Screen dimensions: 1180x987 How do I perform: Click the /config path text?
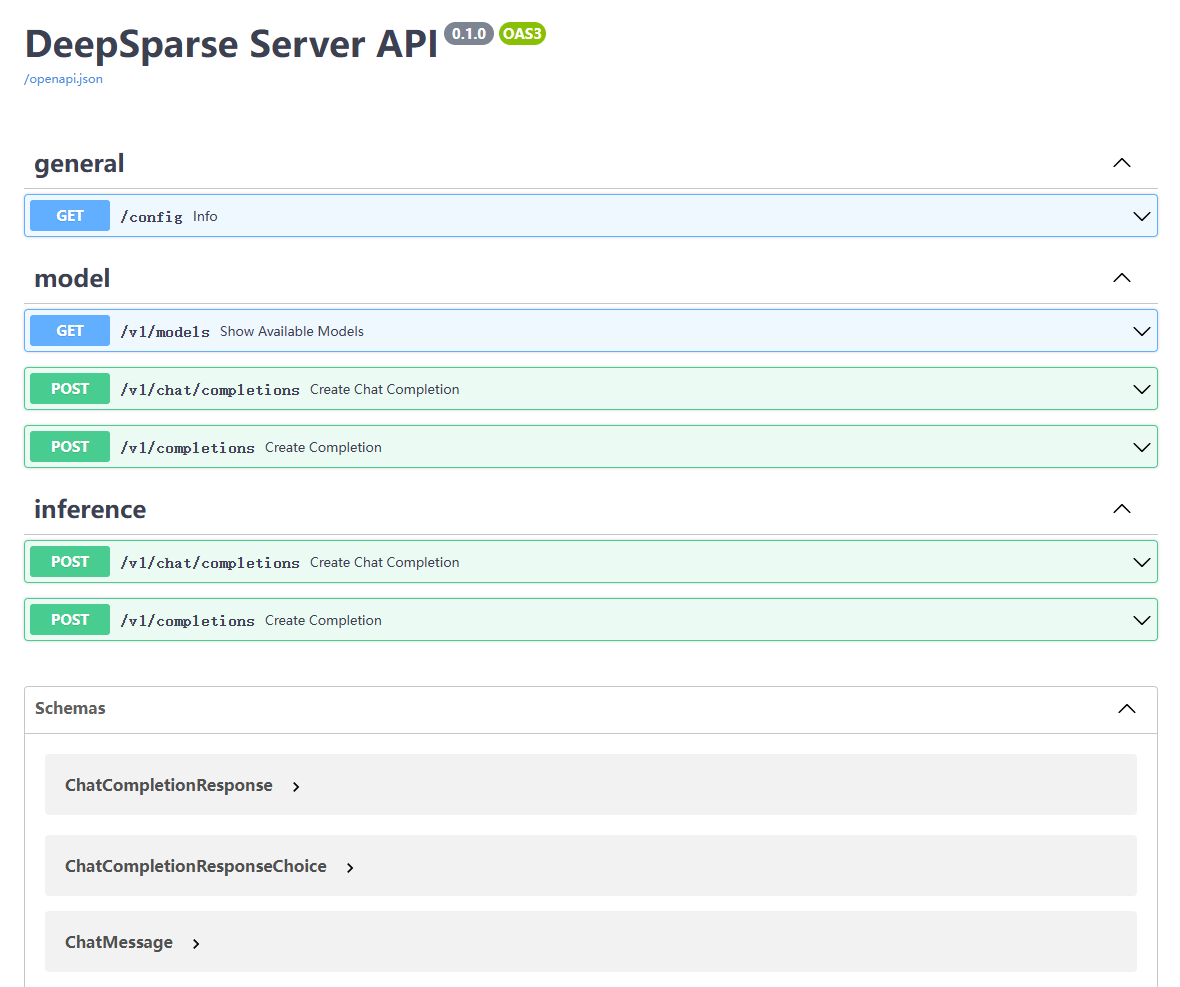[151, 217]
